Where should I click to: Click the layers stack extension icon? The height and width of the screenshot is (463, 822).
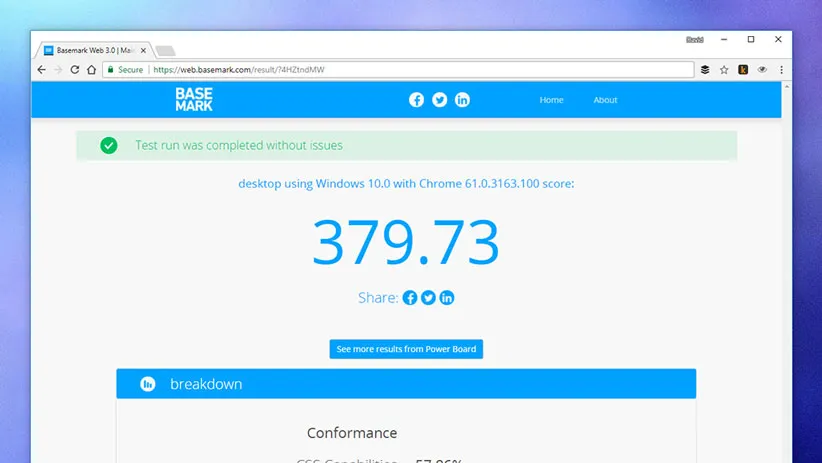tap(705, 70)
